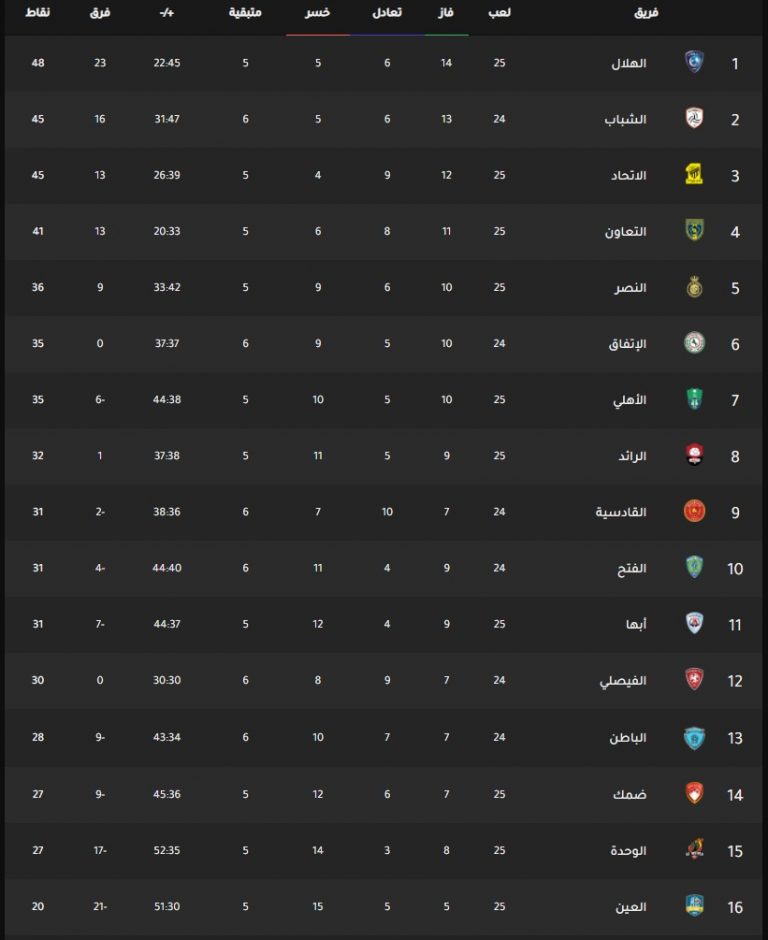Viewport: 768px width, 940px height.
Task: Click the Al-Nassr club emblem
Action: coord(694,287)
